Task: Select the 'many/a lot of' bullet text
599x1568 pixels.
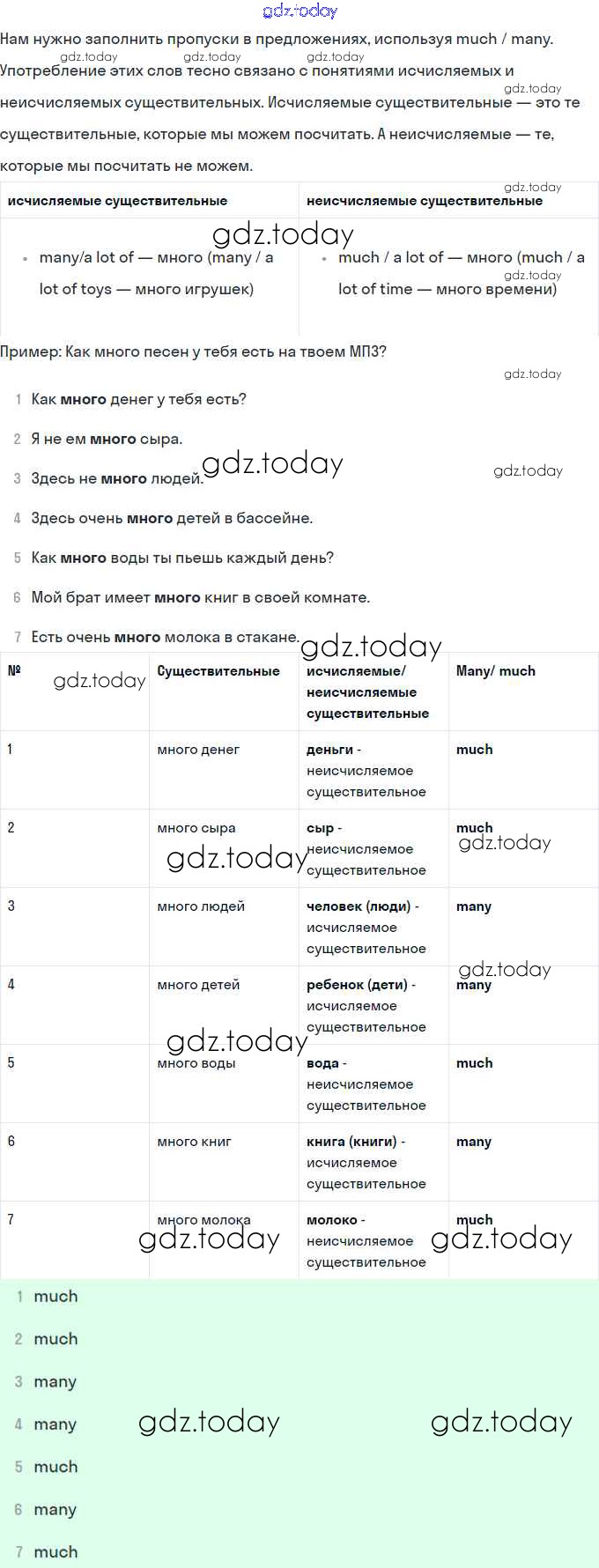Action: (156, 273)
